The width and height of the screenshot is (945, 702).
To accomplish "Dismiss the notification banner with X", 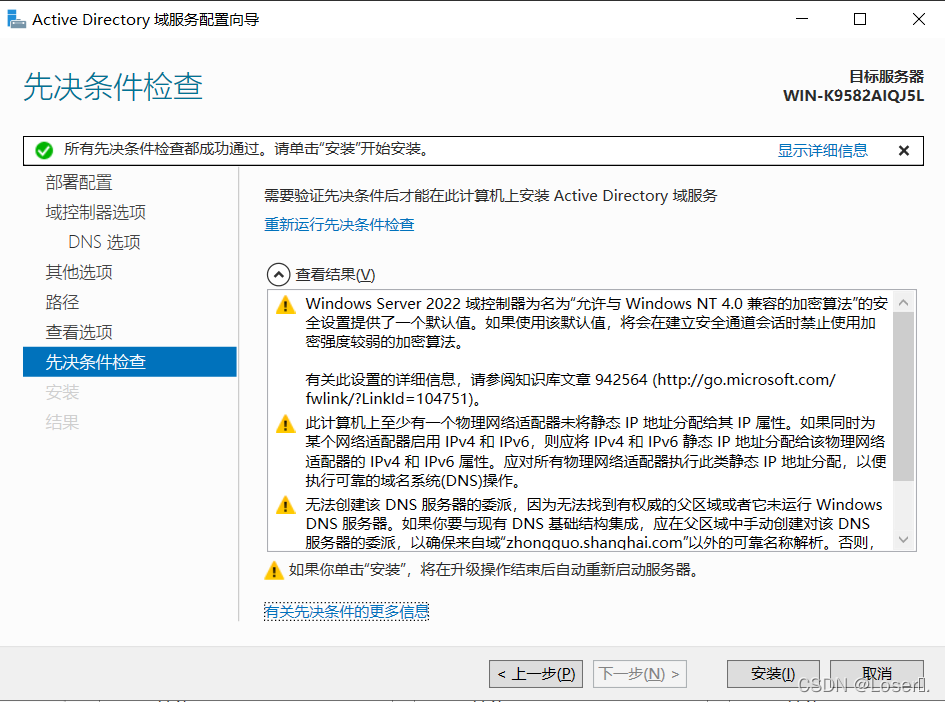I will pos(903,151).
